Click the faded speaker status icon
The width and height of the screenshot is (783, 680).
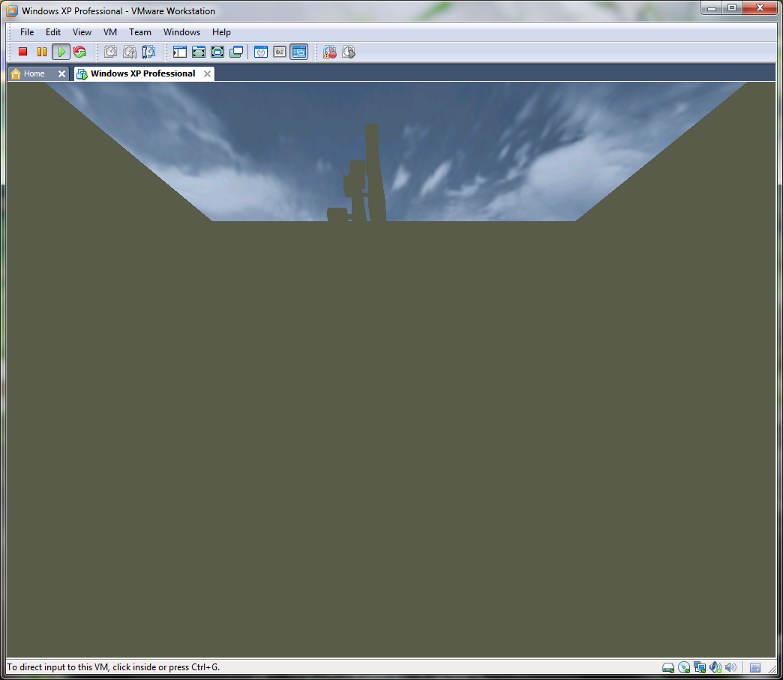[x=731, y=667]
